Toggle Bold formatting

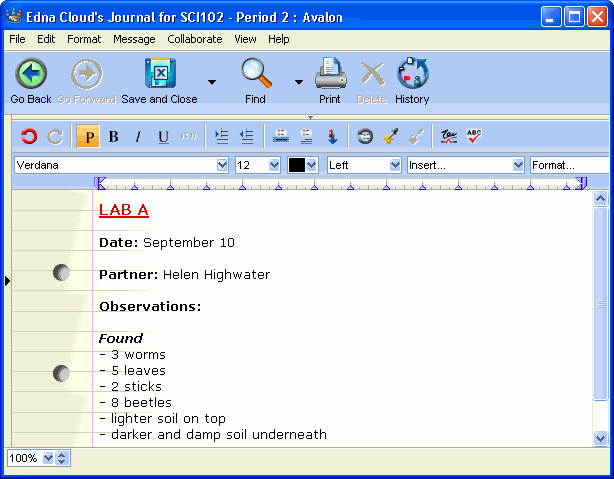tap(113, 137)
